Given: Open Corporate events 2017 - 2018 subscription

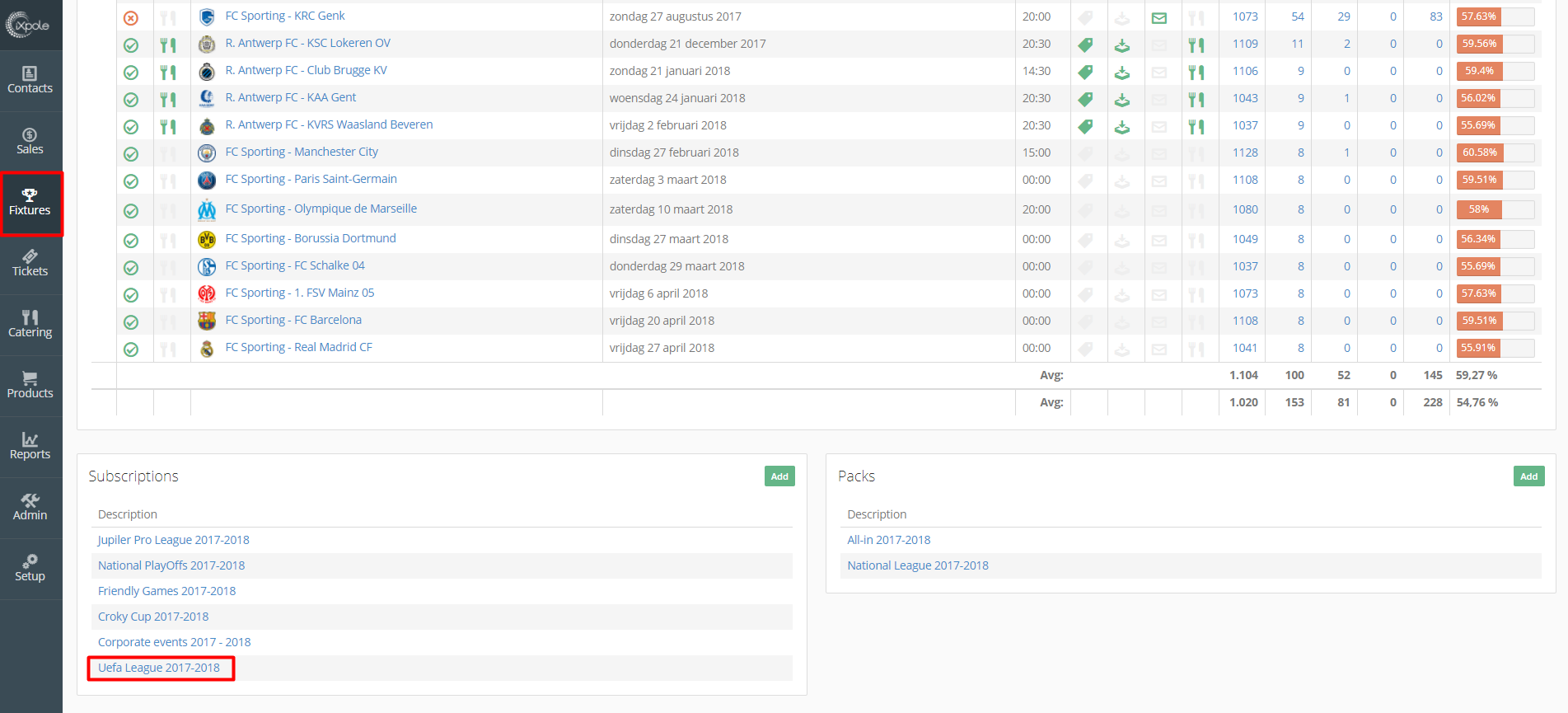Looking at the screenshot, I should [x=174, y=642].
